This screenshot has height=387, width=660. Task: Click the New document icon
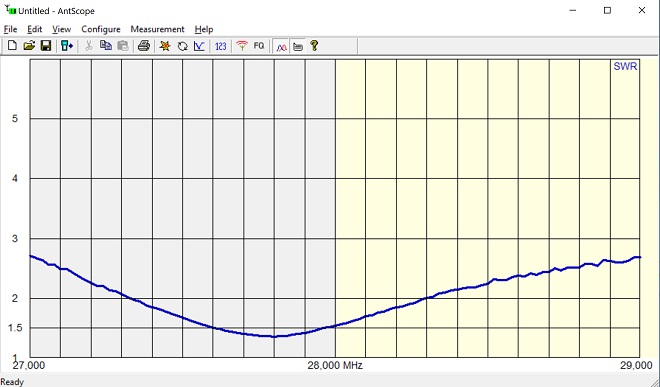tap(12, 46)
